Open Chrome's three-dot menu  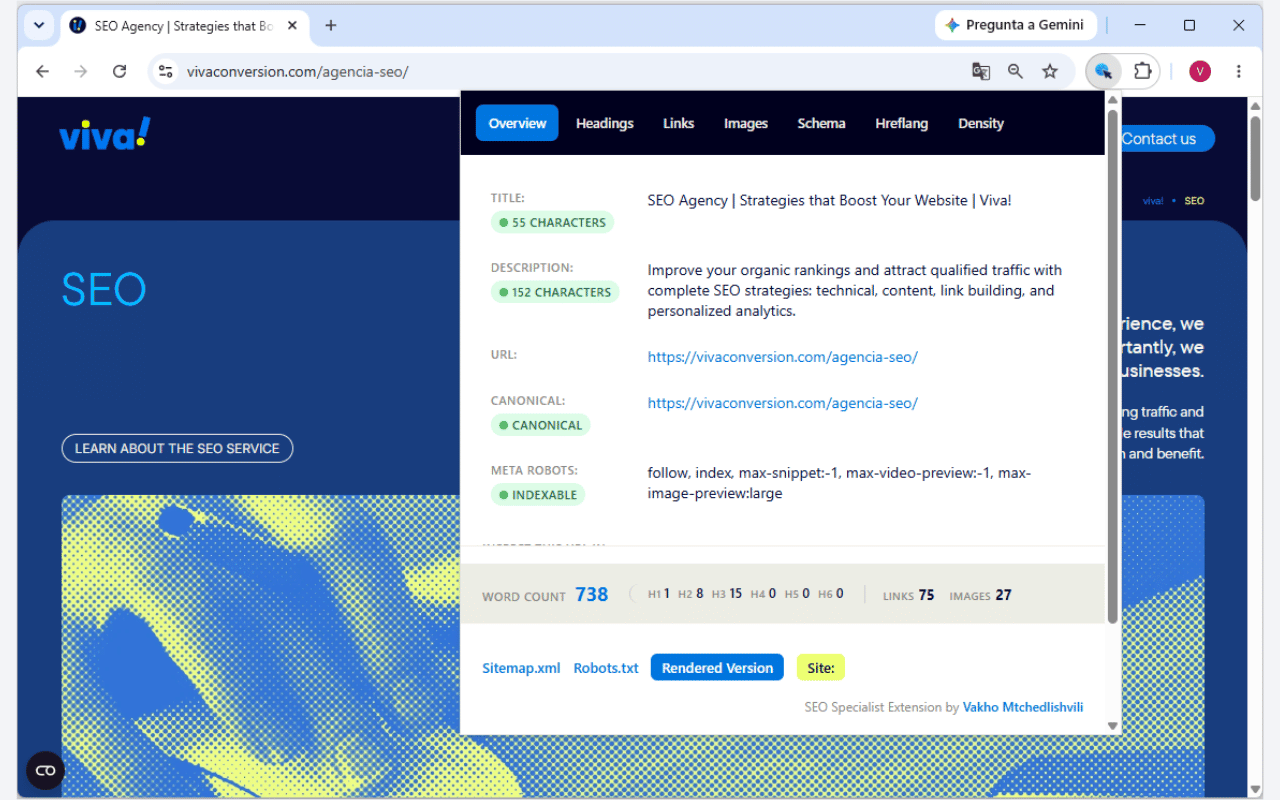click(1239, 71)
